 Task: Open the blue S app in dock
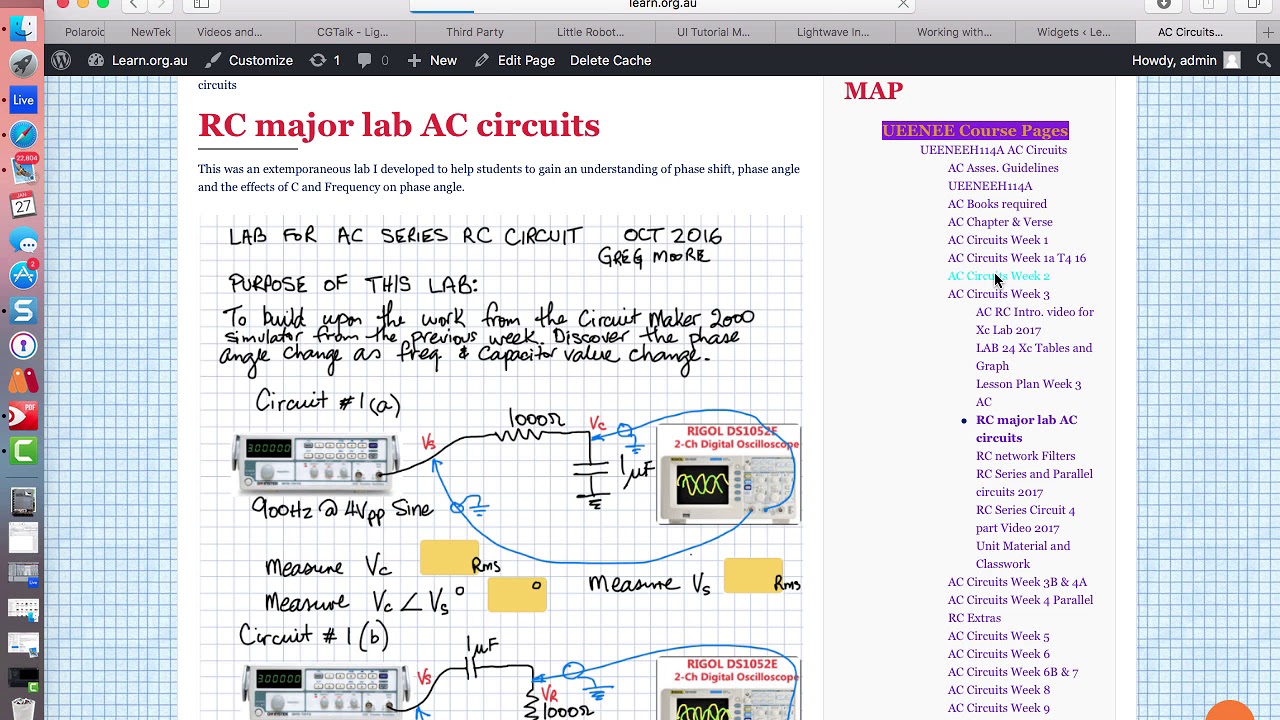pos(23,311)
